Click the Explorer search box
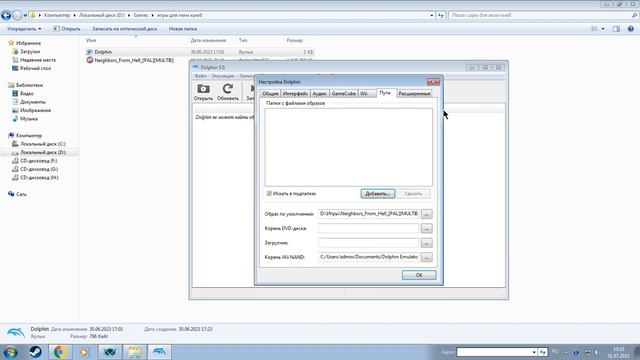 click(540, 16)
